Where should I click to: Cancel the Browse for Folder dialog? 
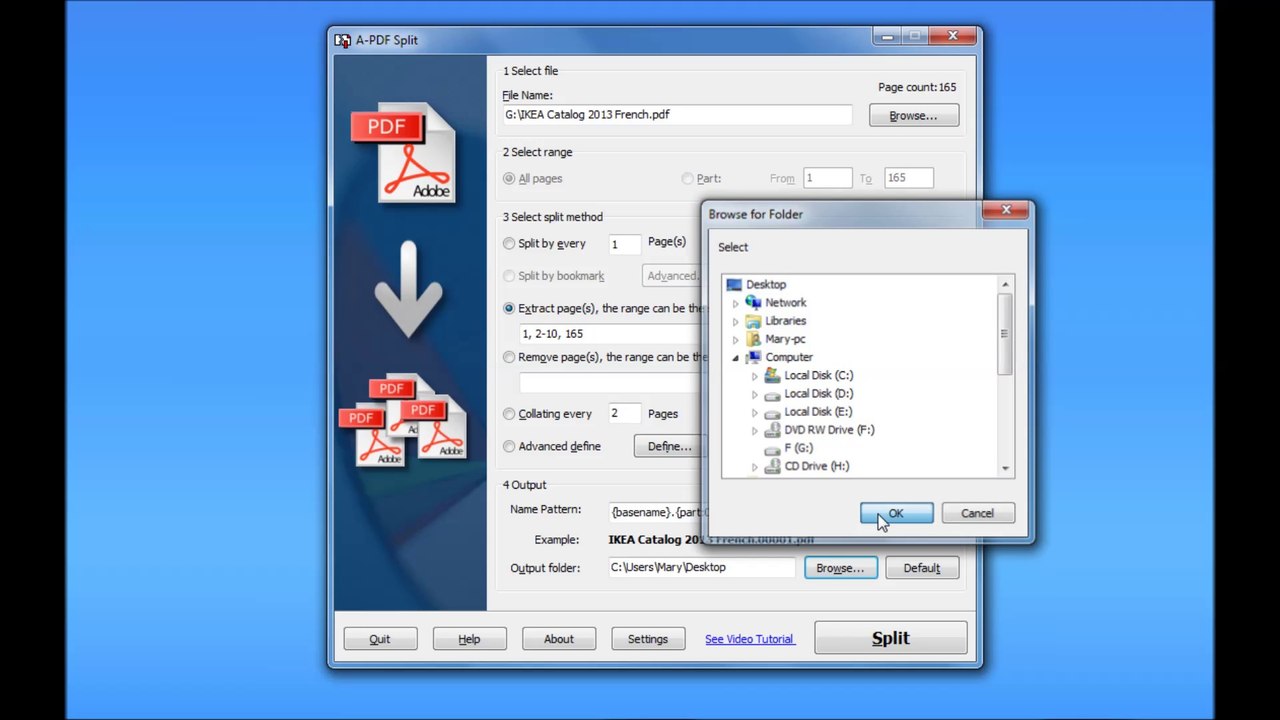pos(978,513)
